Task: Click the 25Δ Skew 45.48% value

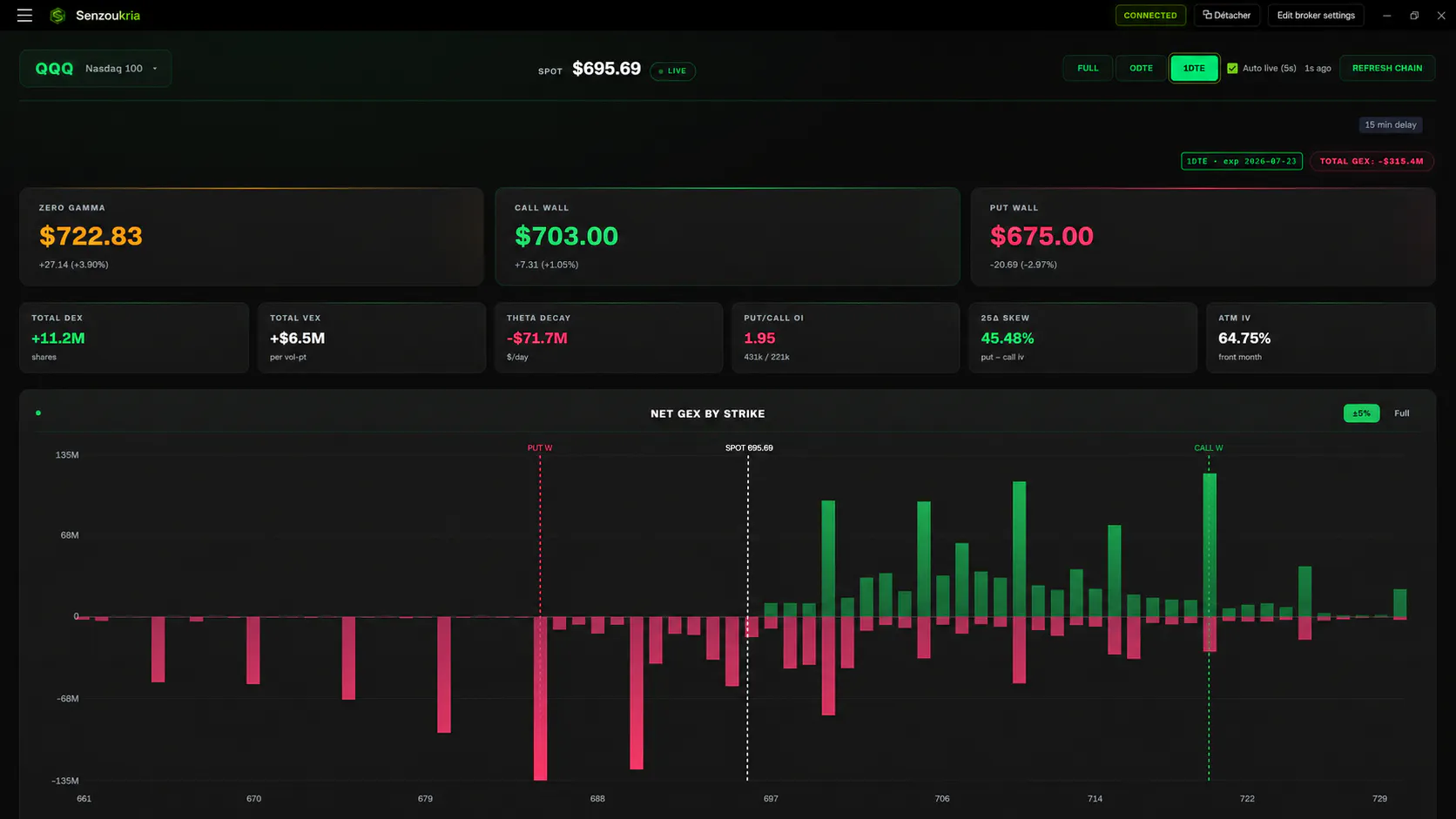Action: tap(1008, 339)
